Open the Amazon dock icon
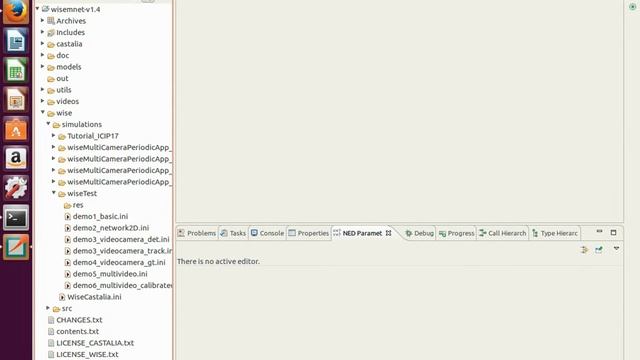Image resolution: width=640 pixels, height=360 pixels. 16,158
